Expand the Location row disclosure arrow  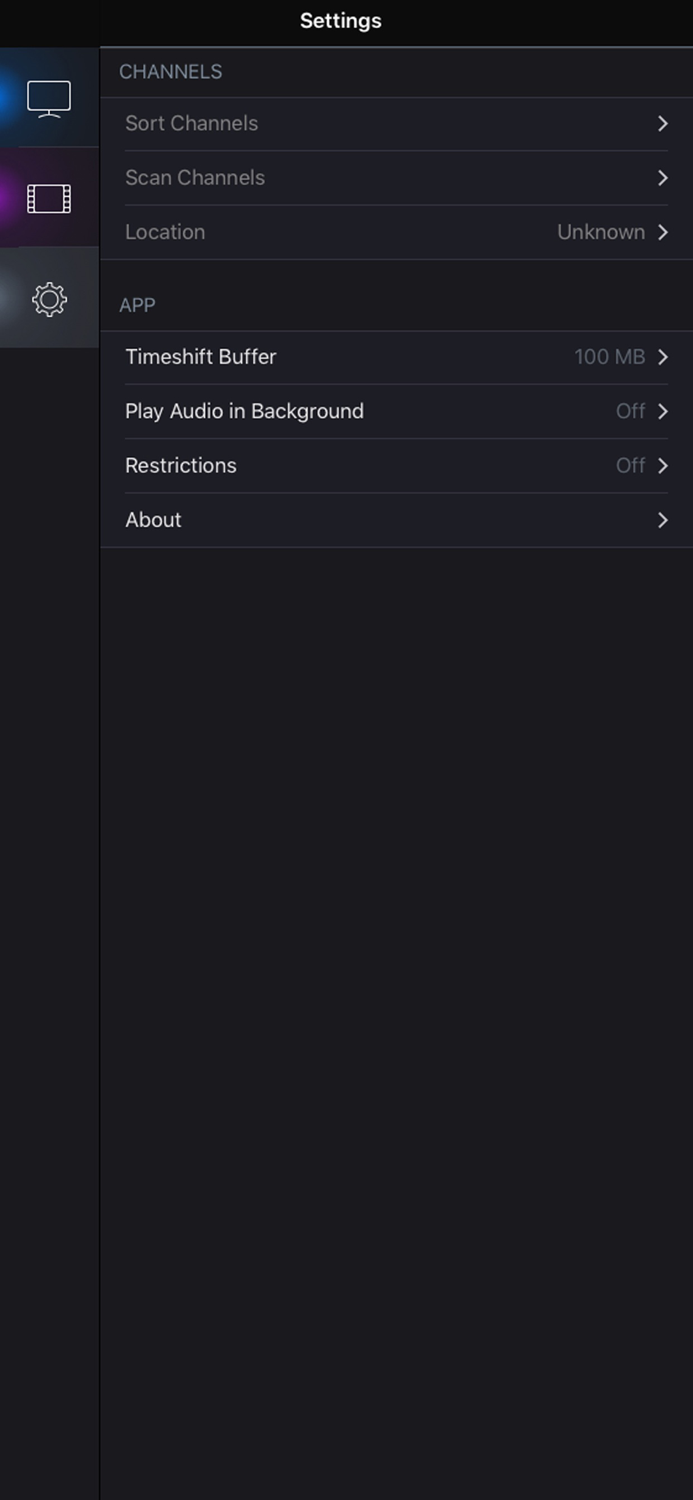[x=663, y=231]
